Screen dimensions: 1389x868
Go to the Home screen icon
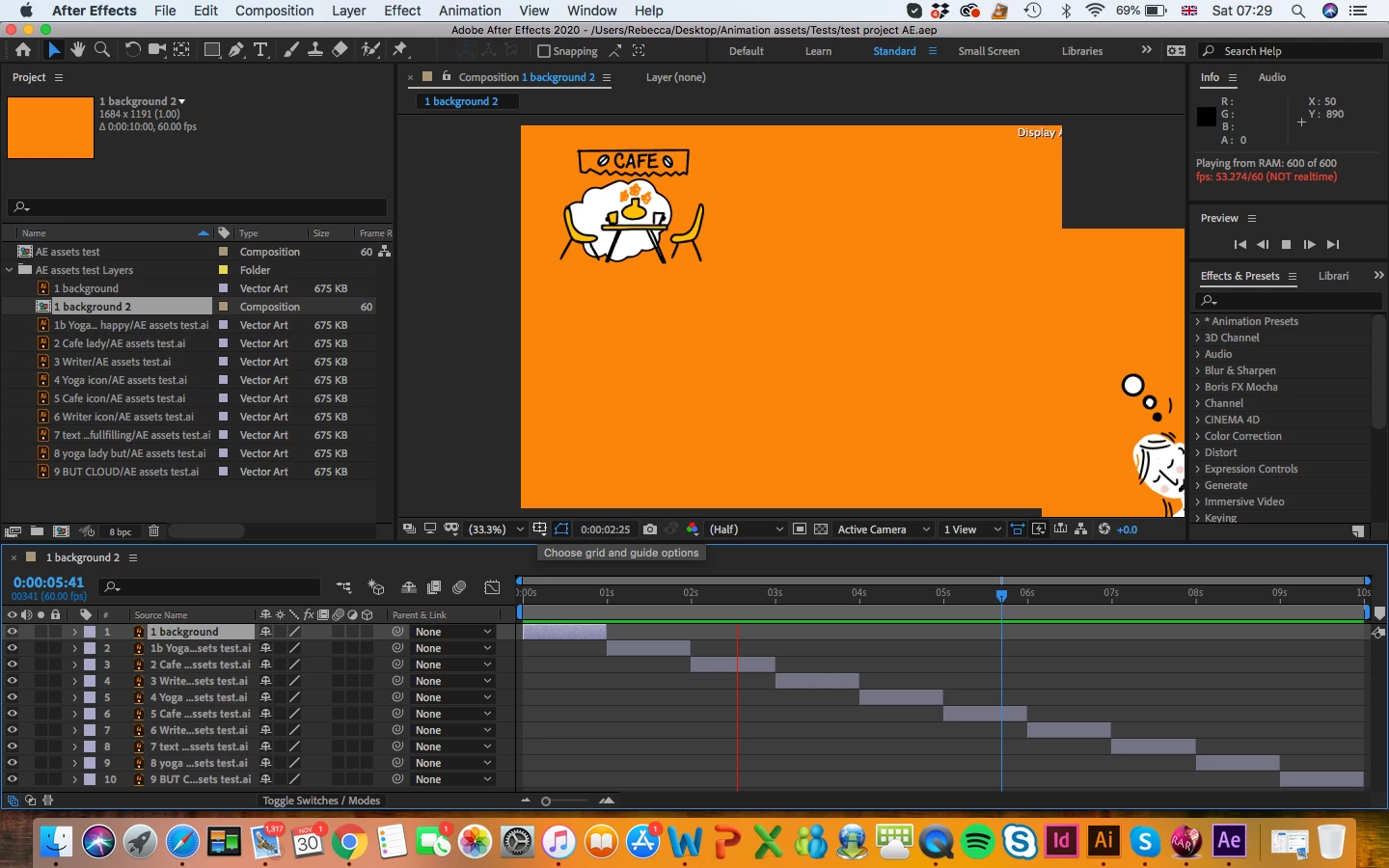(23, 50)
